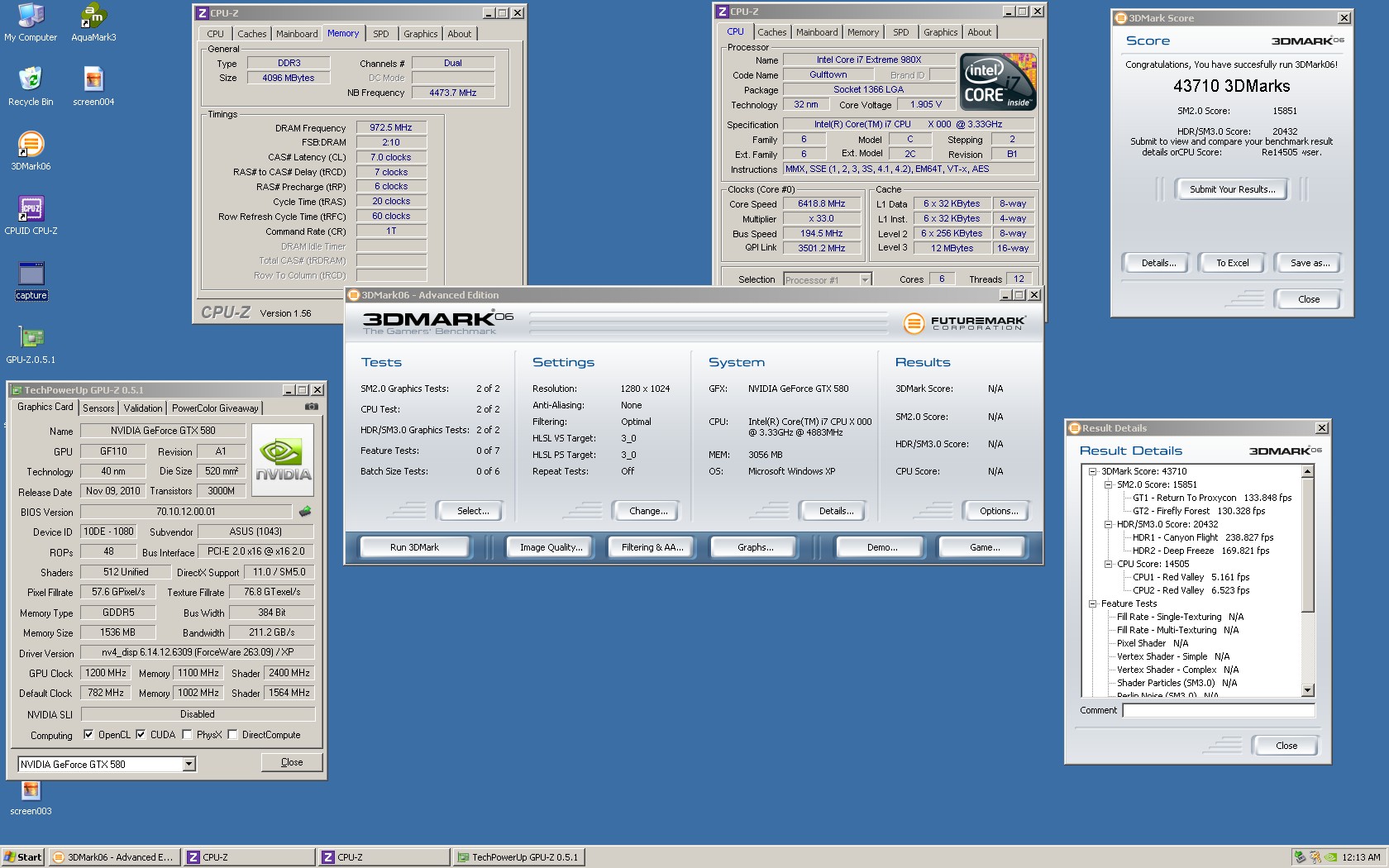Click the Intel Core i7 logo in CPU-Z
Viewport: 1389px width, 868px height.
pyautogui.click(x=999, y=82)
